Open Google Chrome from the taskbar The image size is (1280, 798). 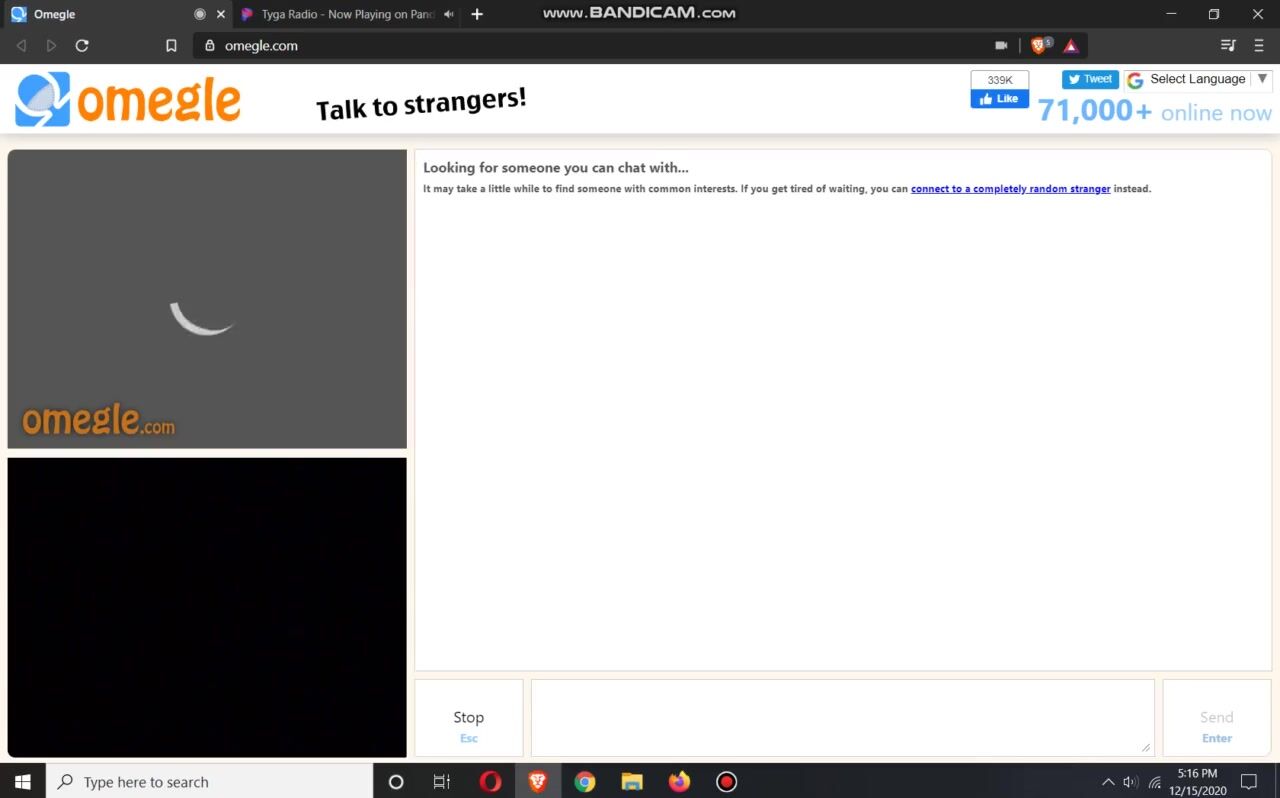pyautogui.click(x=585, y=782)
